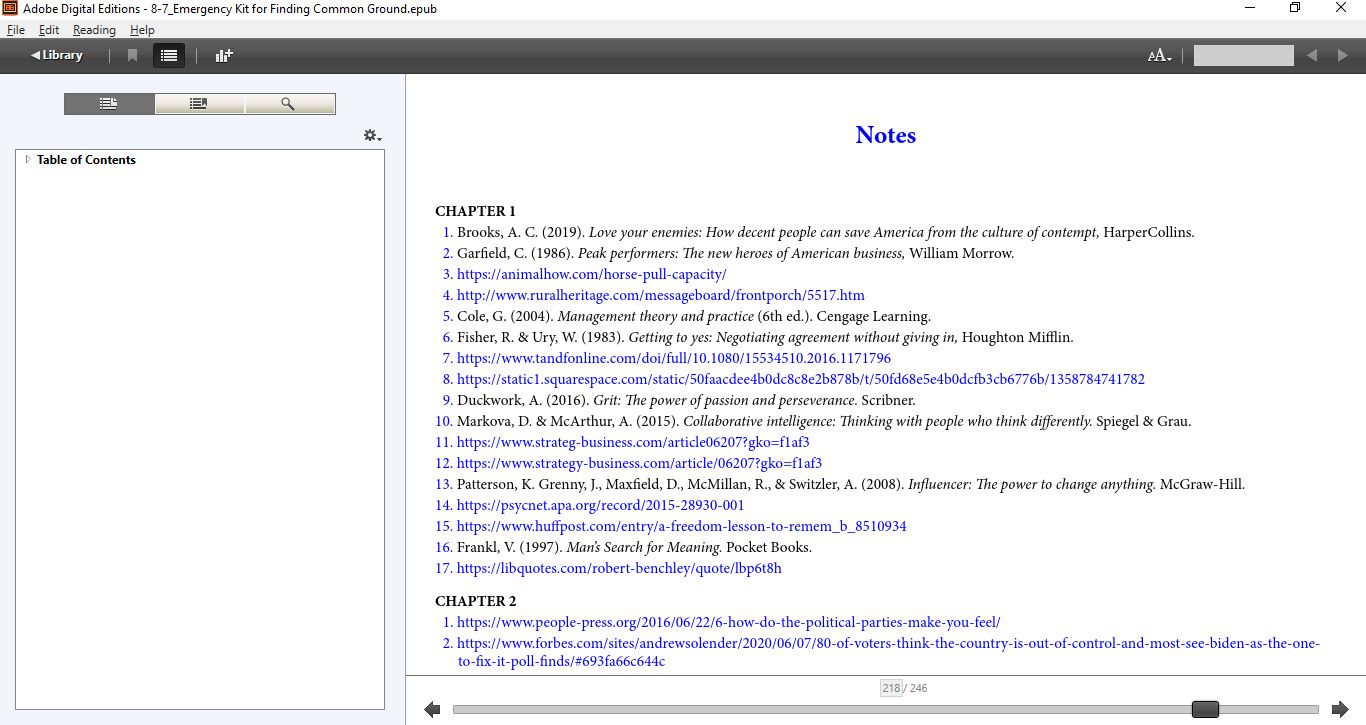Click footnote number 10 for Markova
Image resolution: width=1366 pixels, height=725 pixels.
point(444,421)
